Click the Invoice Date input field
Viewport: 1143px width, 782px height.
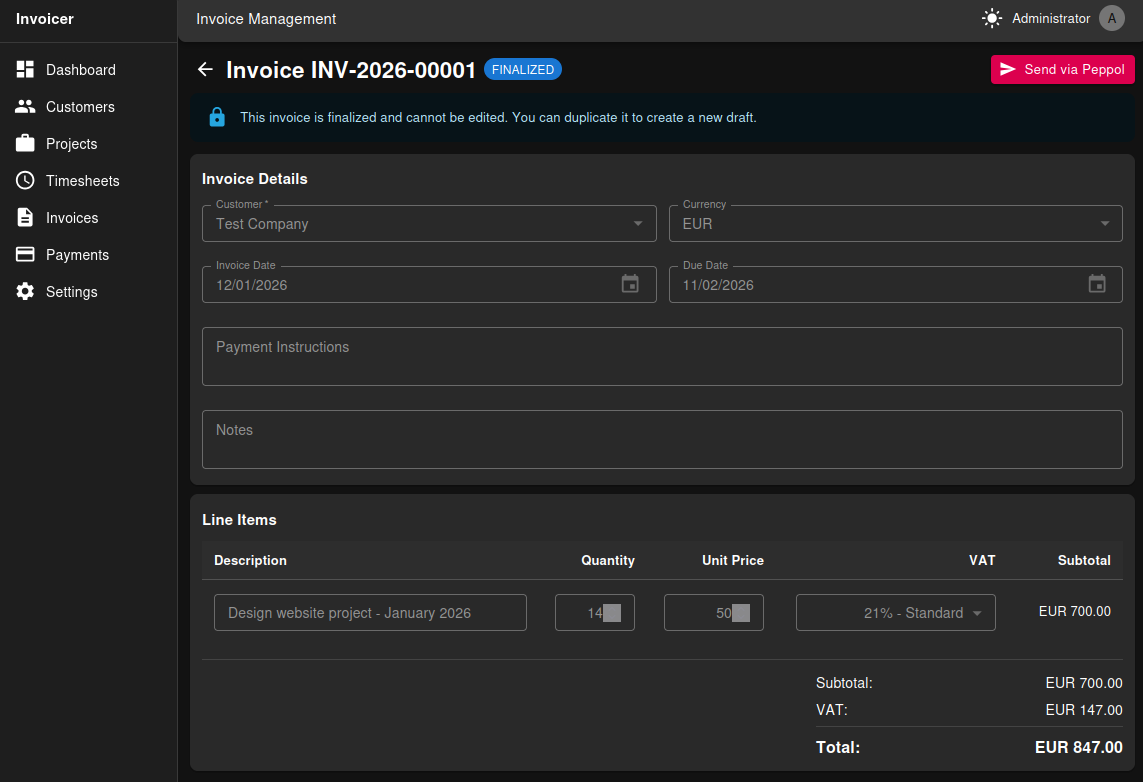tap(429, 284)
